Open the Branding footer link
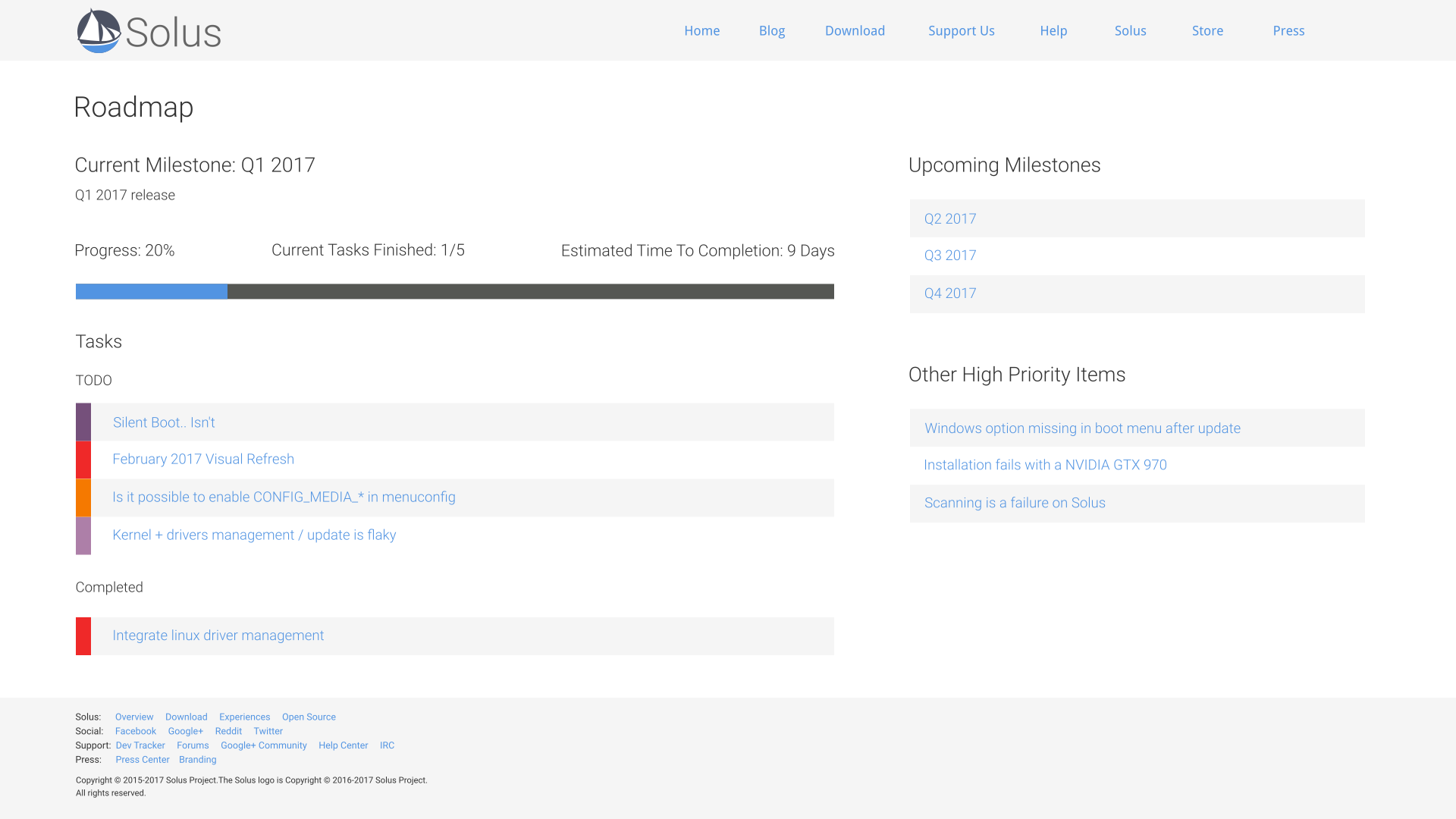1456x819 pixels. point(197,759)
